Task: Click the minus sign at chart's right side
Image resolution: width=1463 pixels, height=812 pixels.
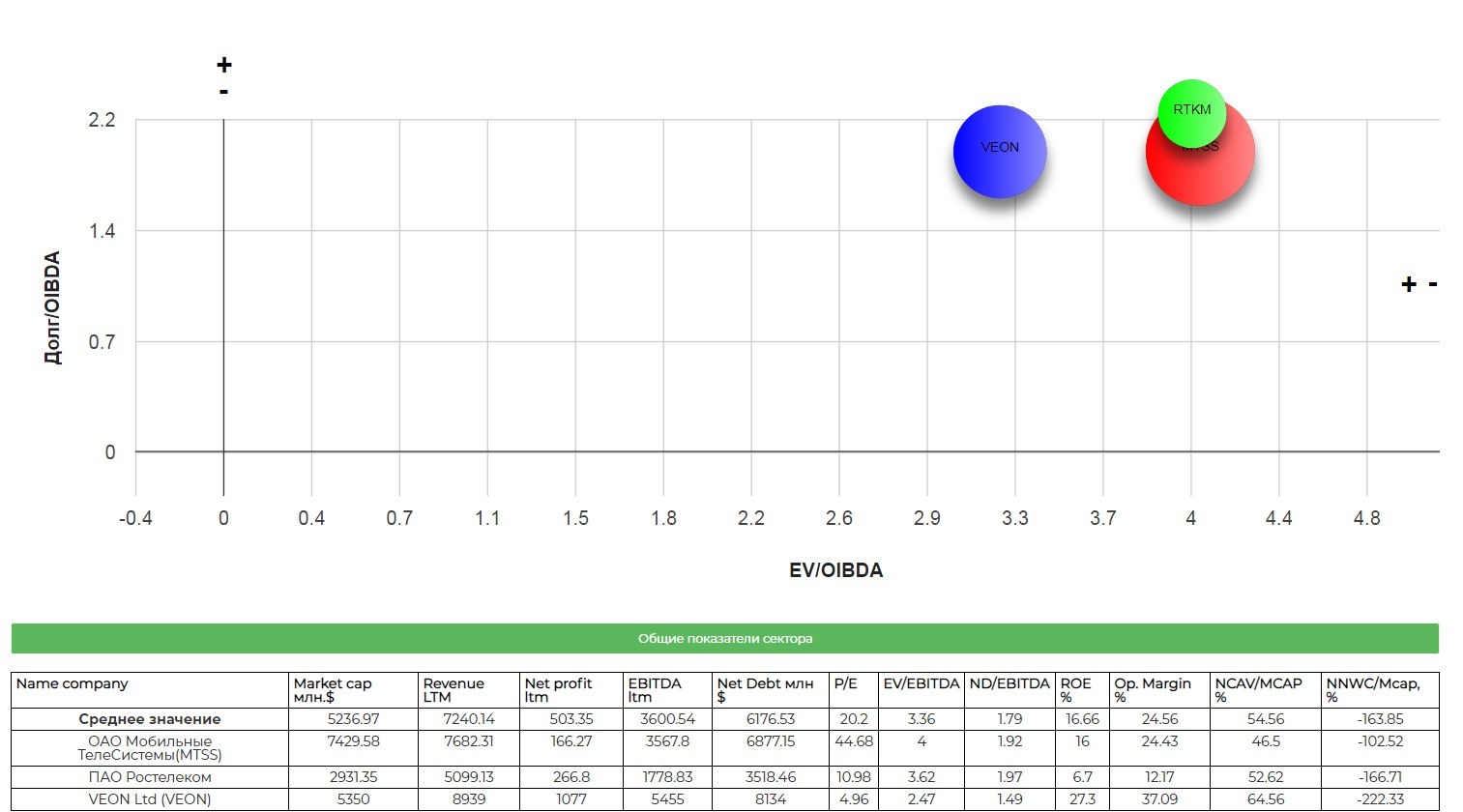Action: pyautogui.click(x=1433, y=284)
